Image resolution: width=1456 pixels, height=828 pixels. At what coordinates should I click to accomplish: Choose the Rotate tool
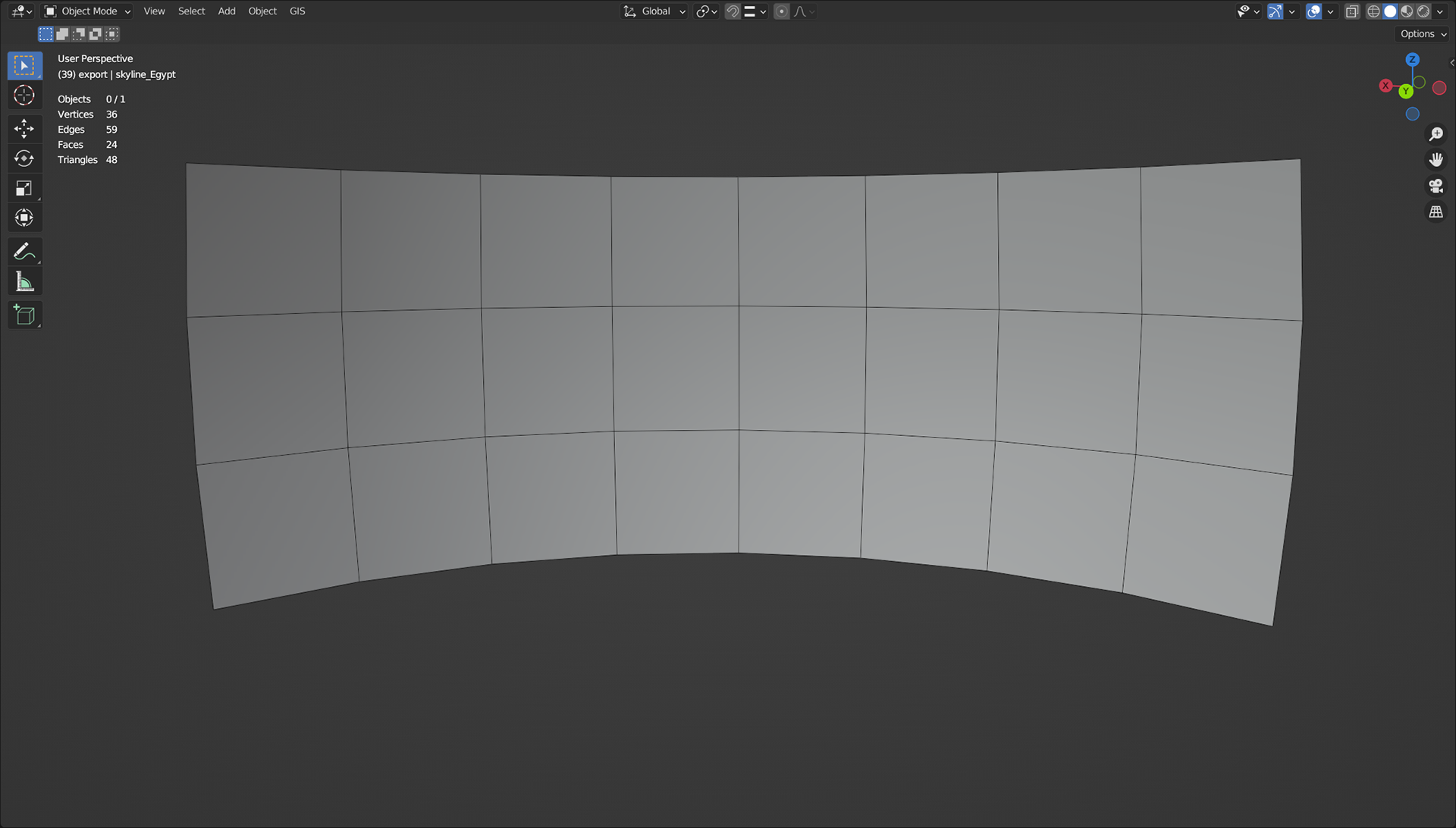tap(24, 158)
